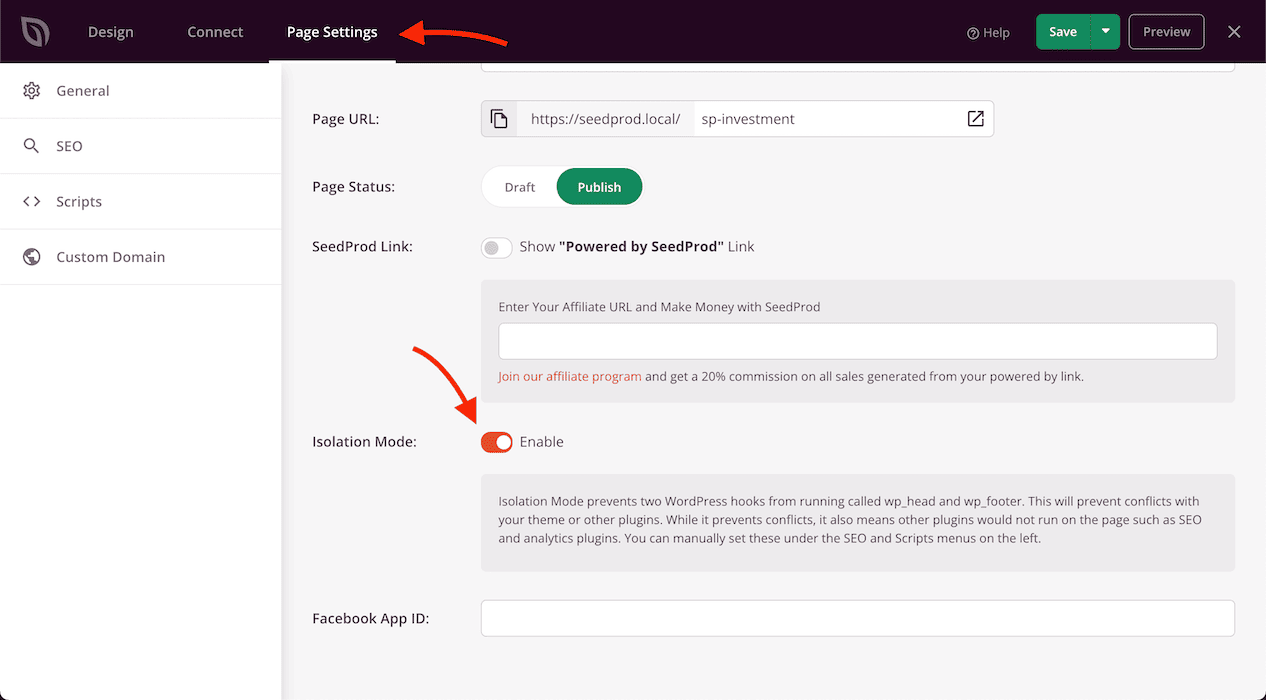1266x700 pixels.
Task: Click the SeedProd leaf logo
Action: tap(35, 32)
